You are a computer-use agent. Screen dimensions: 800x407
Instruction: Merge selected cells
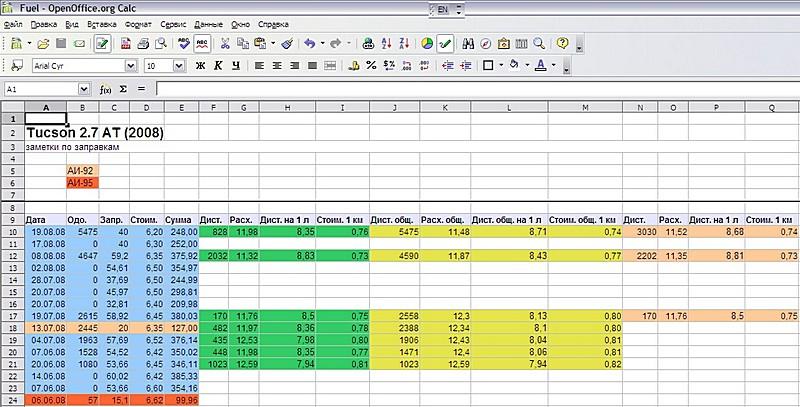pyautogui.click(x=330, y=66)
